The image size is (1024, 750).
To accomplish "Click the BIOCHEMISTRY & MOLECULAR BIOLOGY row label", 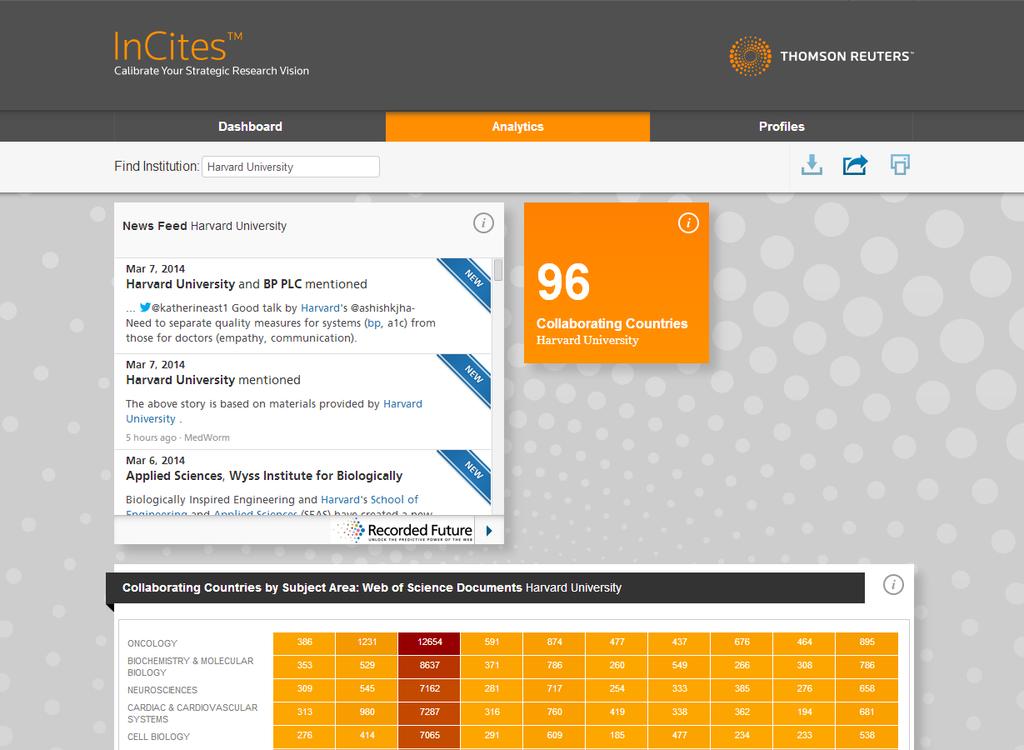I will pyautogui.click(x=190, y=666).
